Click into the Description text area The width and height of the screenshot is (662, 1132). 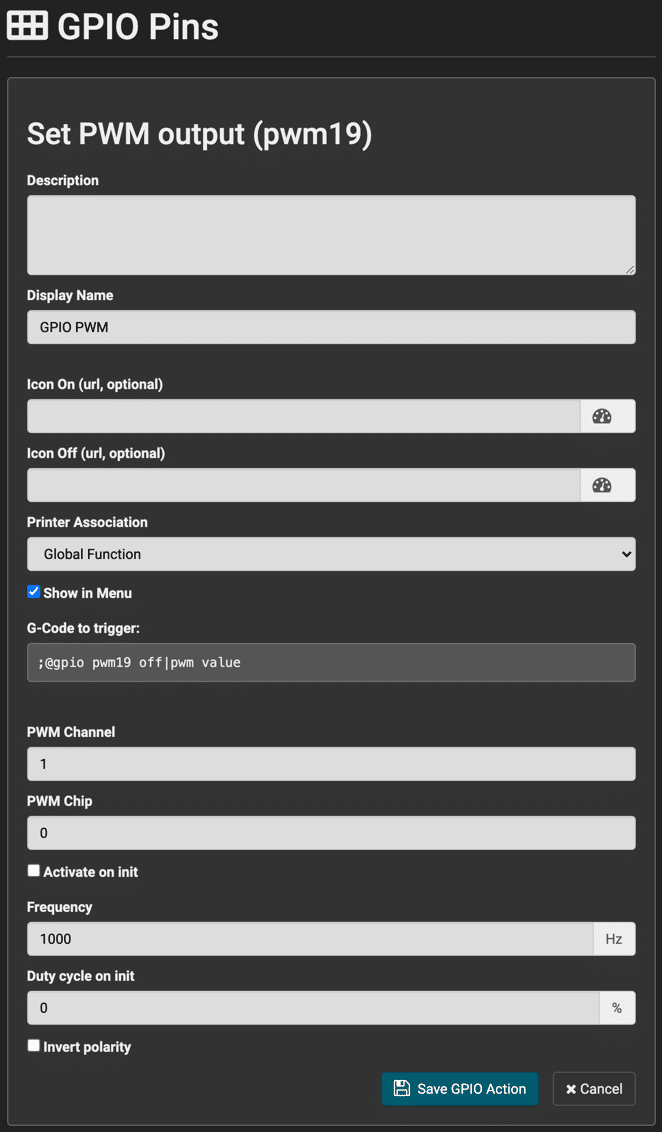[331, 235]
